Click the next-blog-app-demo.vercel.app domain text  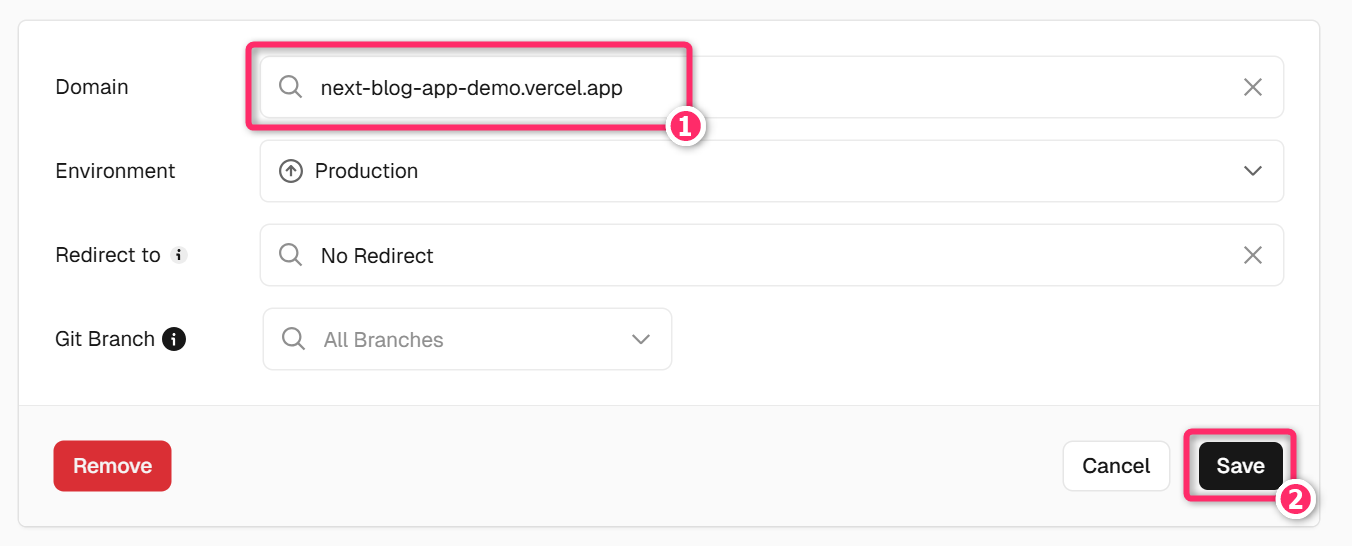[x=471, y=88]
